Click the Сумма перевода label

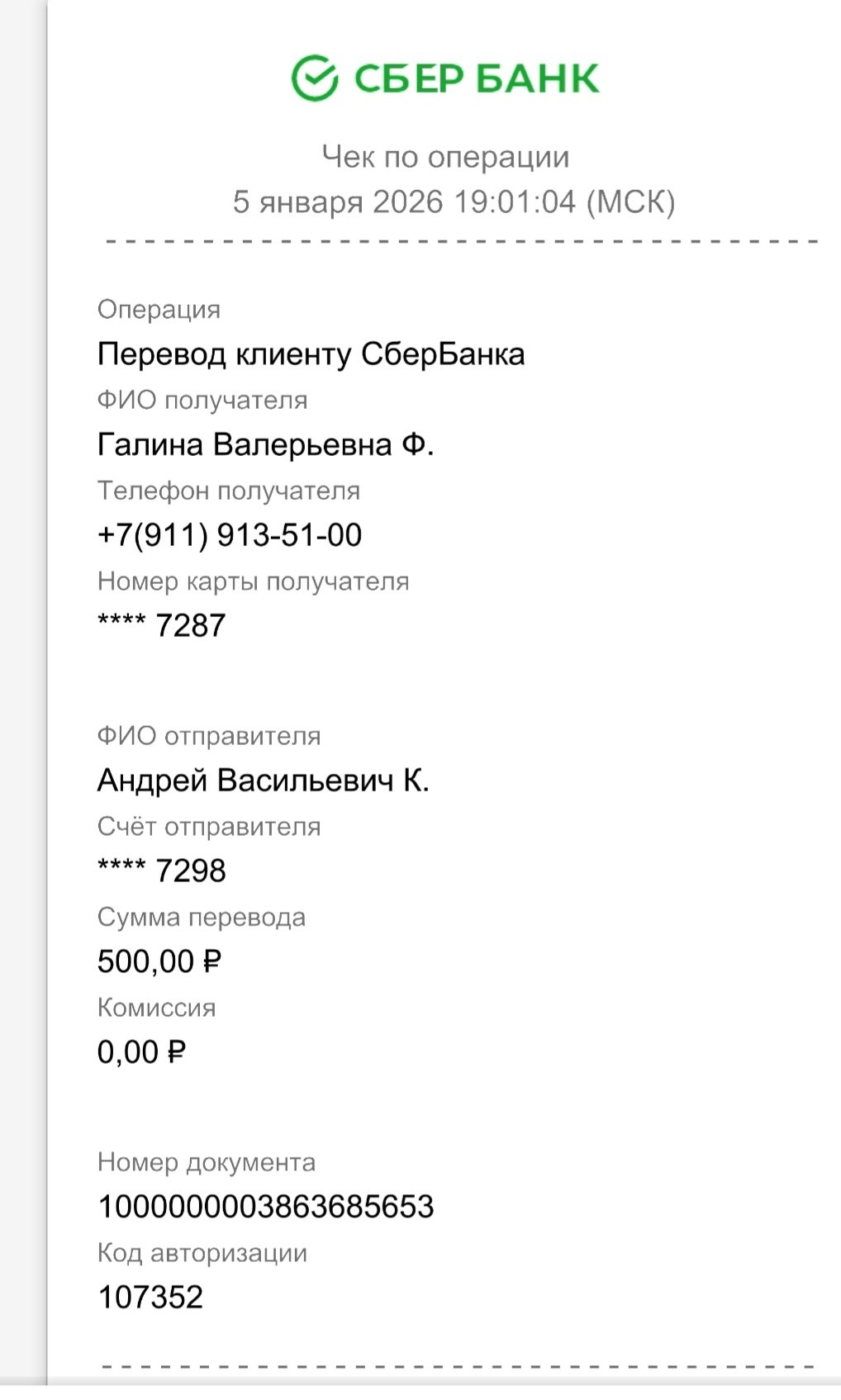click(202, 917)
